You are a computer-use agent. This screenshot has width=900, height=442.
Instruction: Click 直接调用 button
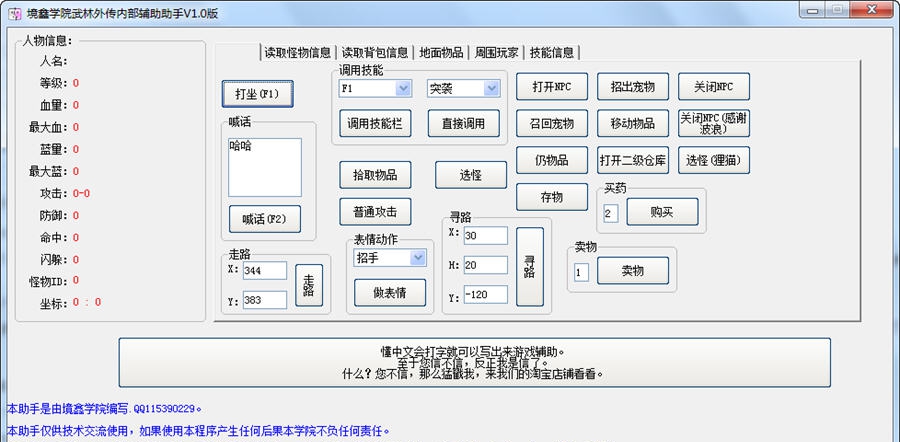pyautogui.click(x=463, y=123)
